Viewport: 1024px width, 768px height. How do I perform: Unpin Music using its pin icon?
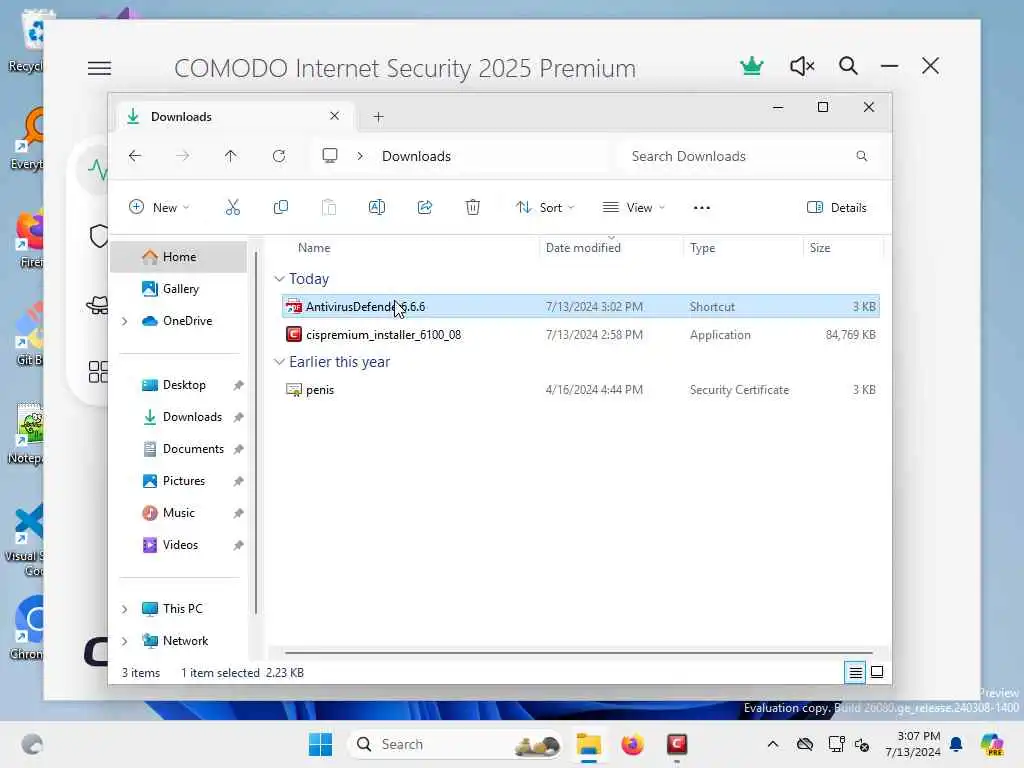point(238,513)
